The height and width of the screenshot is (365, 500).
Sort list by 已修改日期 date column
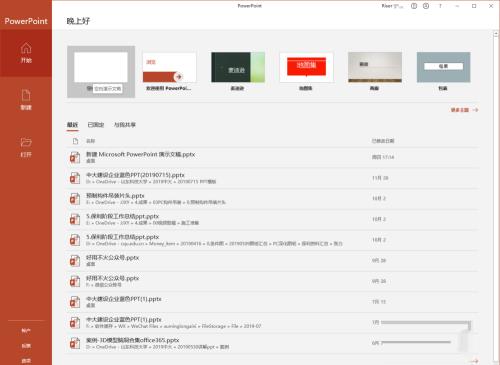[x=383, y=141]
